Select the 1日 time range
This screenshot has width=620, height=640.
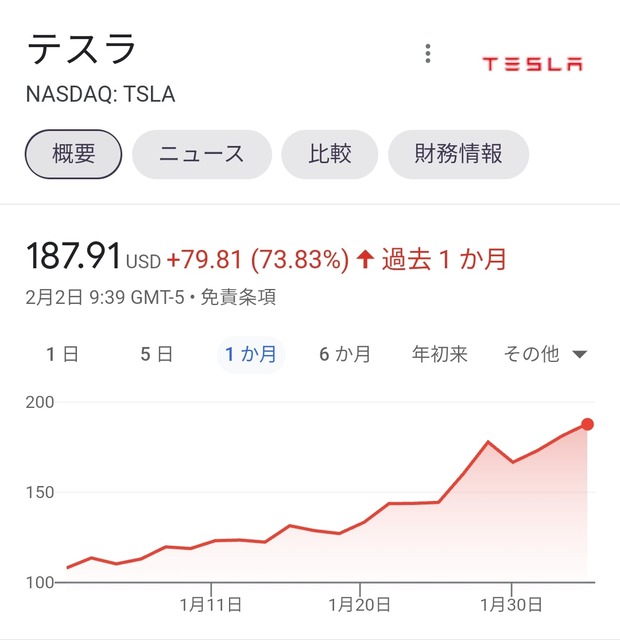click(x=62, y=354)
